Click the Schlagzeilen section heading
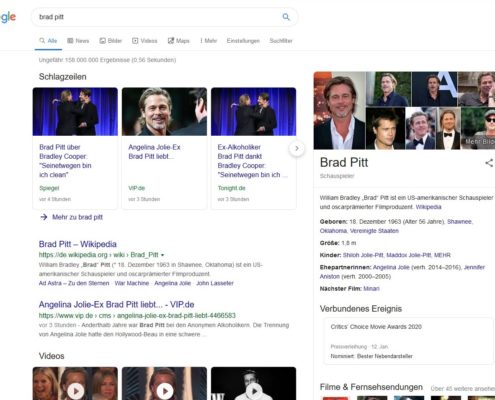 (x=63, y=77)
